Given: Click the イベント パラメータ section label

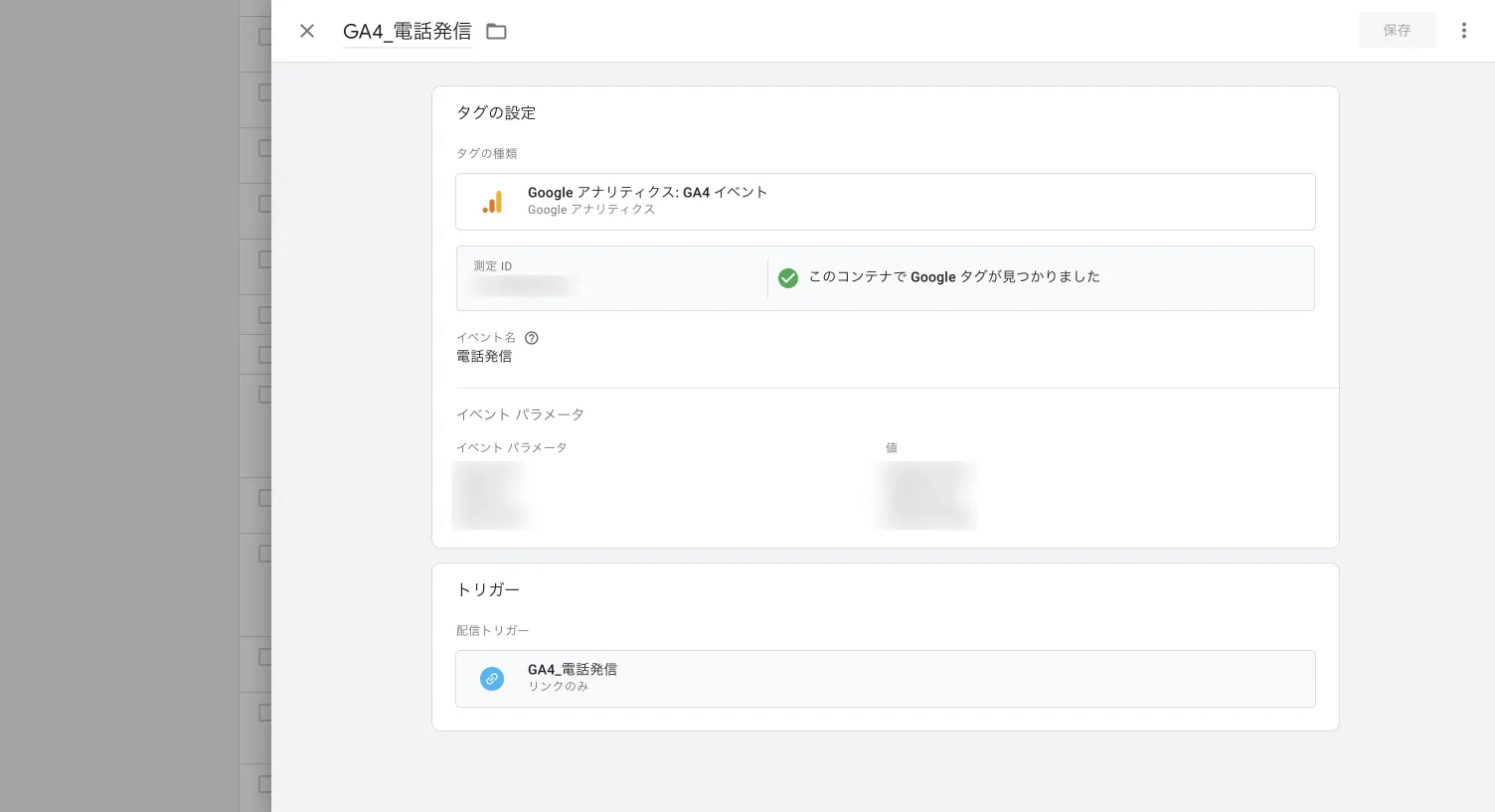Looking at the screenshot, I should 520,414.
